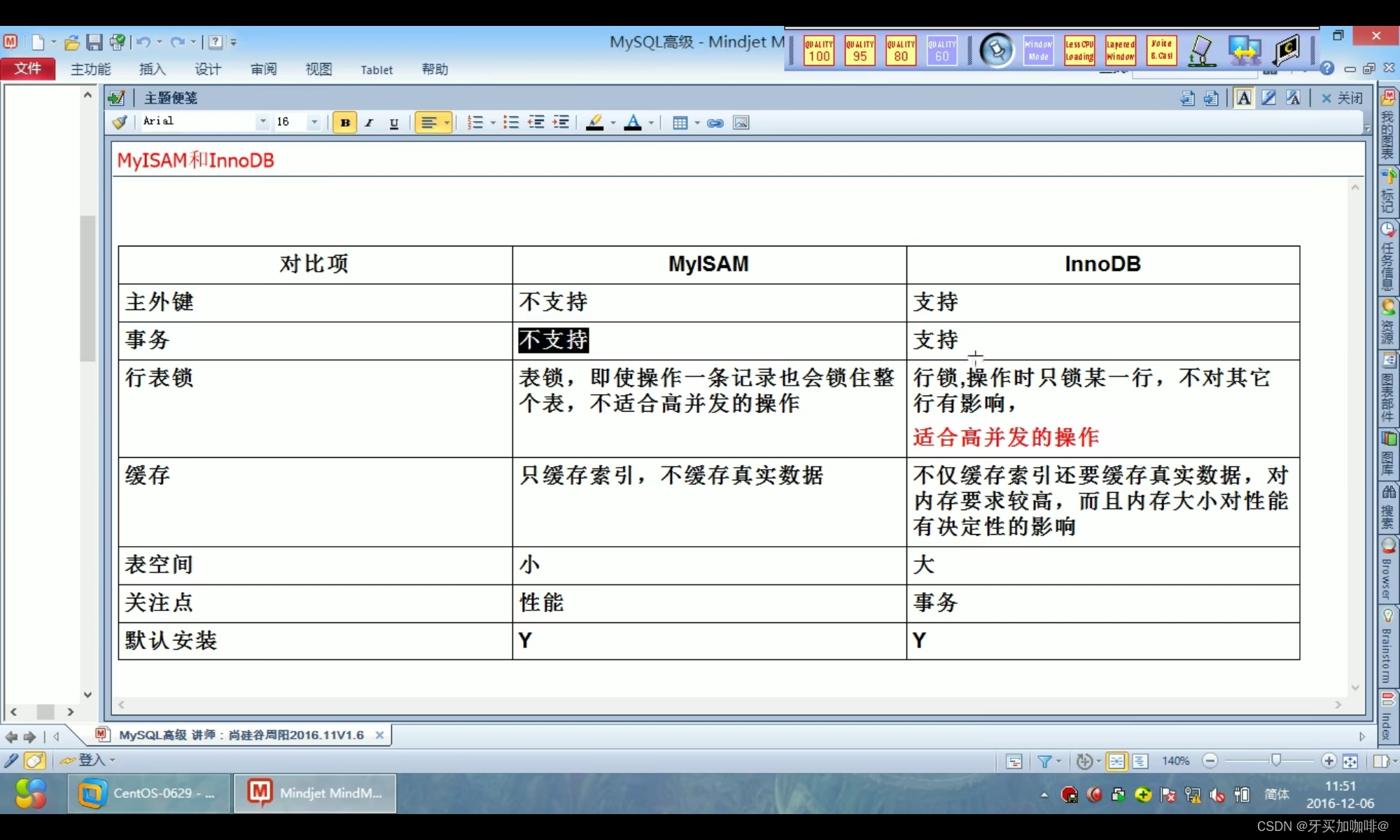
Task: Click the insert image icon
Action: (x=741, y=123)
